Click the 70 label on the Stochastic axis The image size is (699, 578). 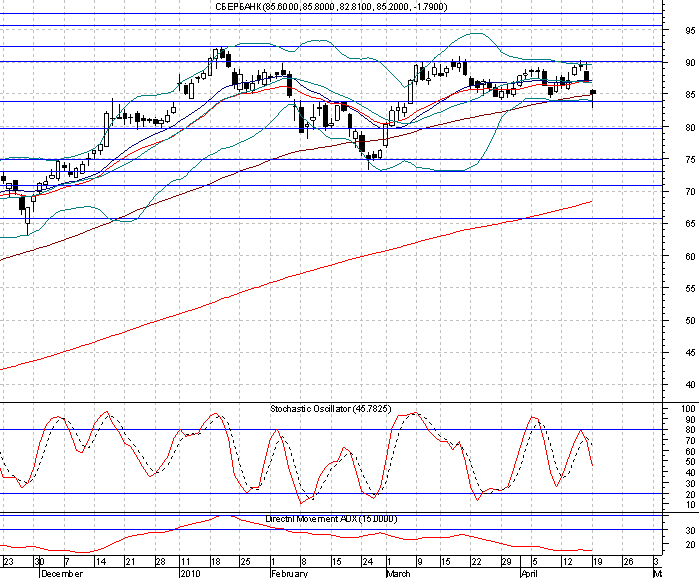click(690, 441)
